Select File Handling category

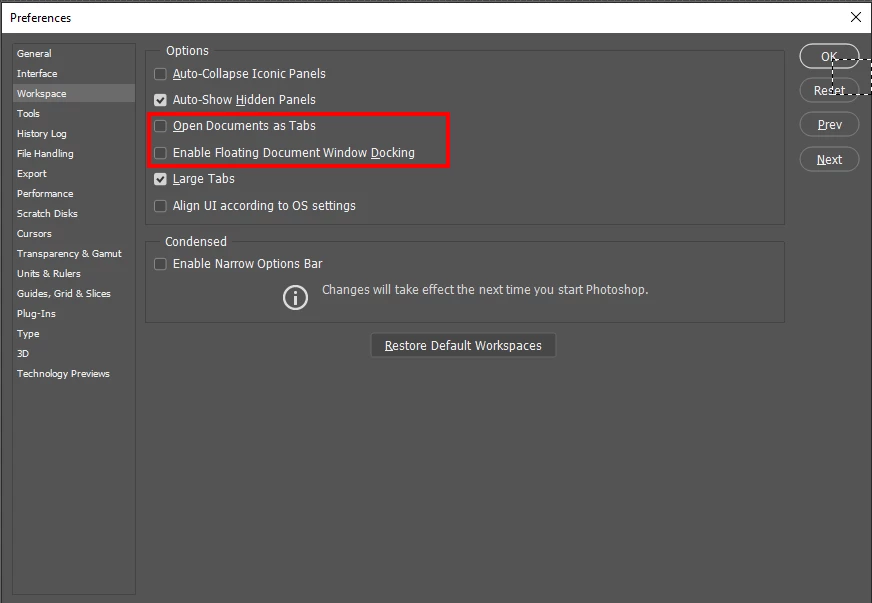74,154
